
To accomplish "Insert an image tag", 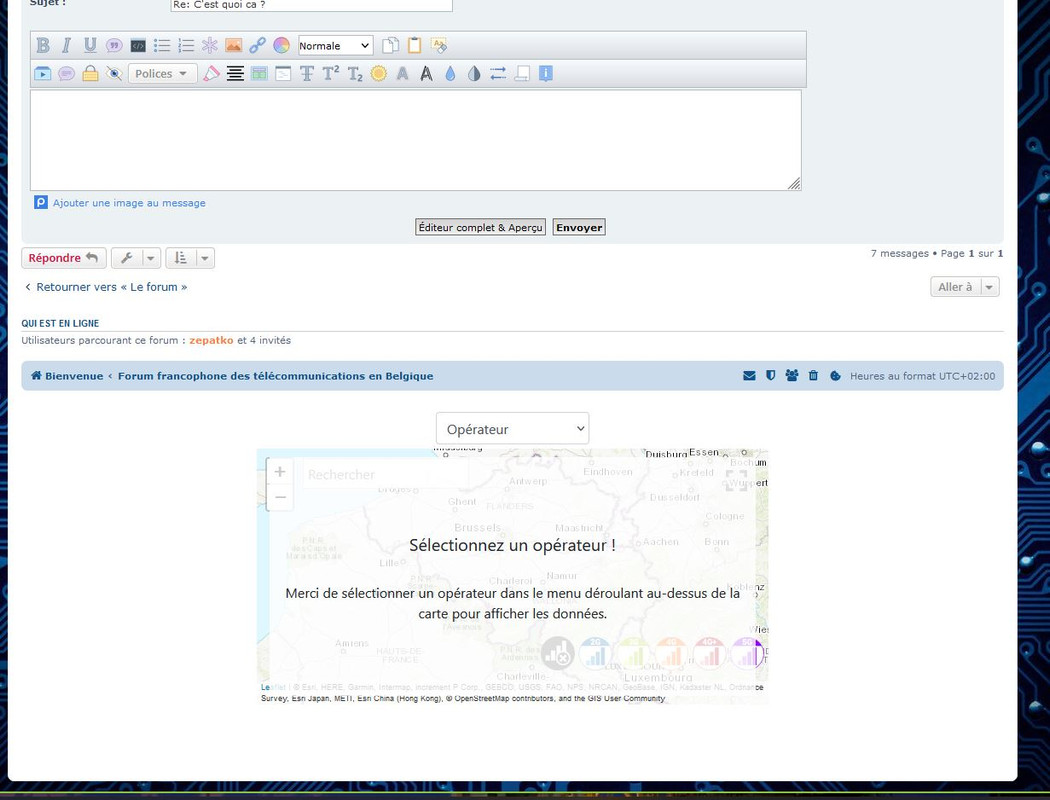I will 234,46.
